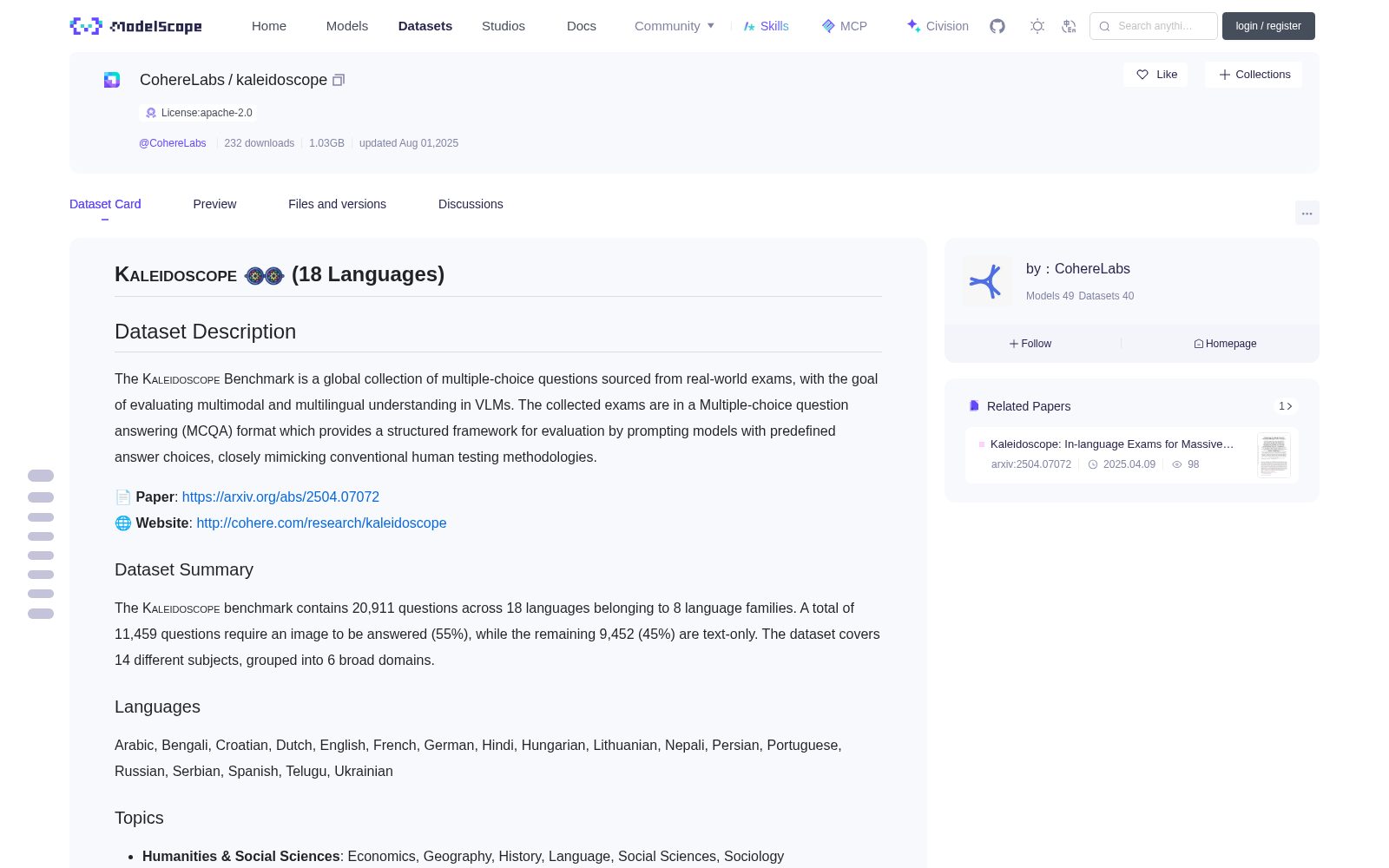Click 'updated Aug 01,2025' text
This screenshot has height=868, width=1389.
(x=409, y=143)
